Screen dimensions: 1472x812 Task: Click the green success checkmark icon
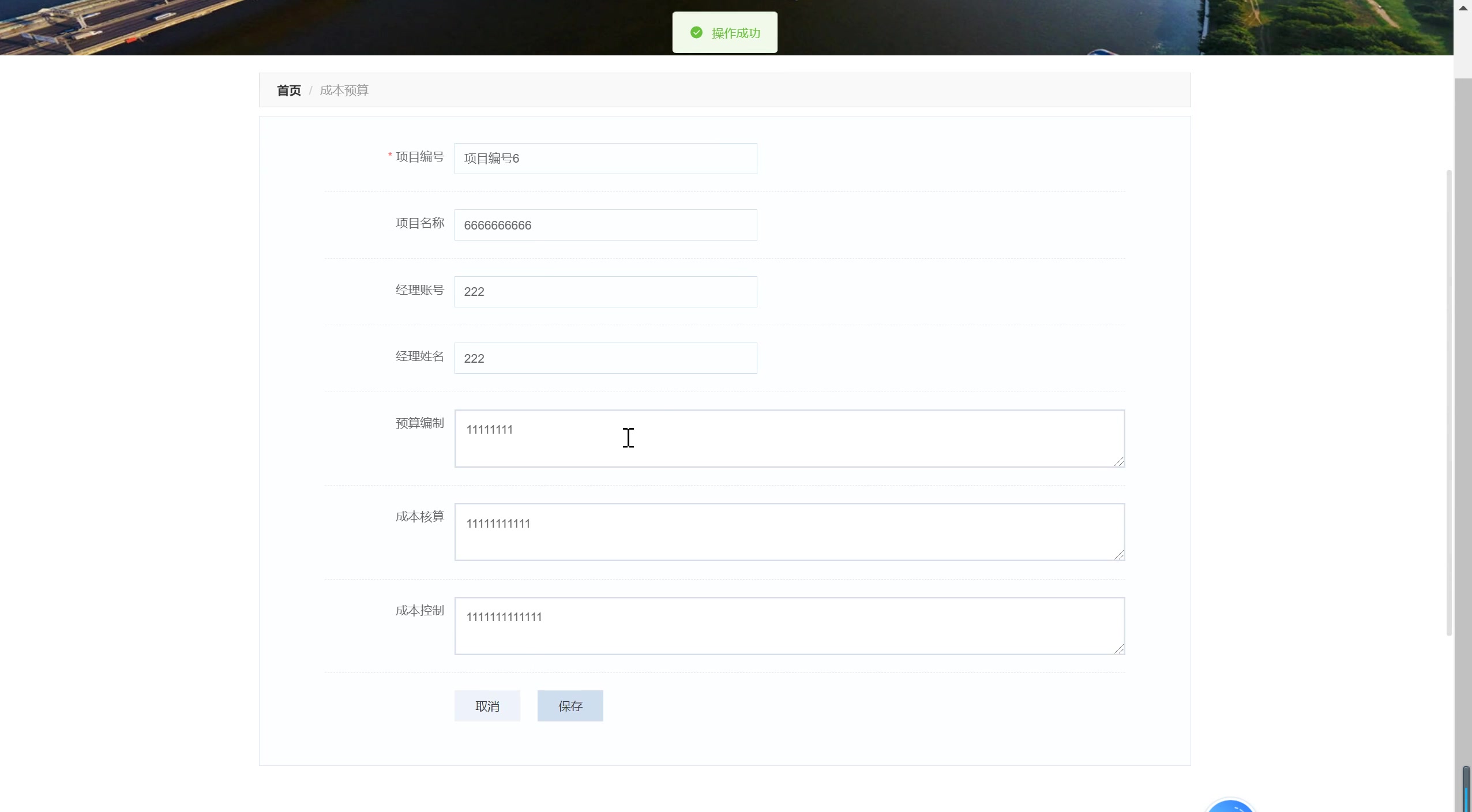point(696,33)
